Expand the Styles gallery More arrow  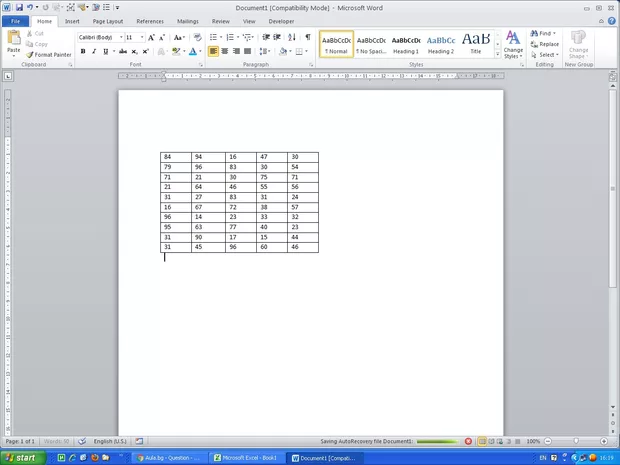click(x=498, y=54)
